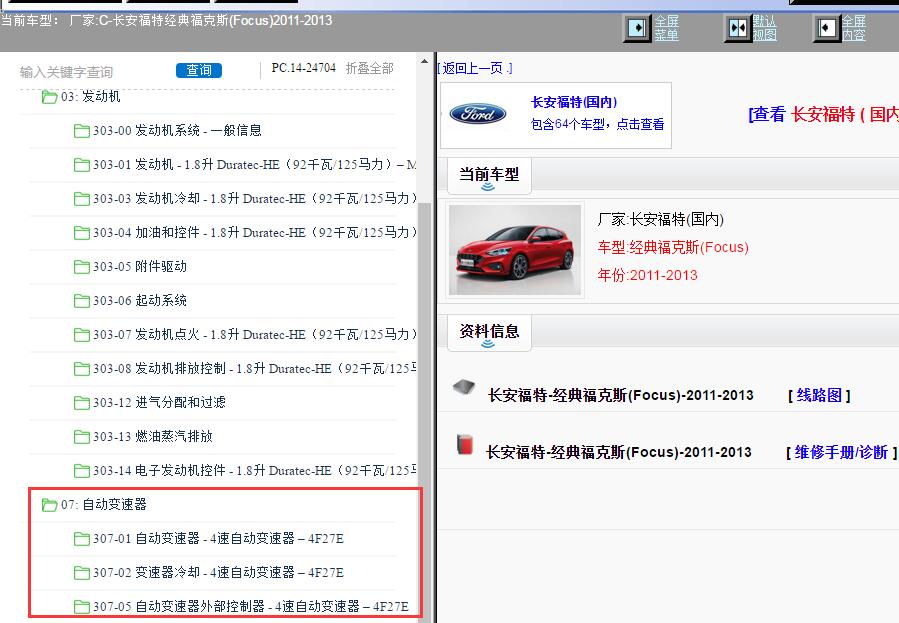Viewport: 899px width, 623px height.
Task: Collapse the 03: 发动机 folder icon
Action: [x=49, y=97]
